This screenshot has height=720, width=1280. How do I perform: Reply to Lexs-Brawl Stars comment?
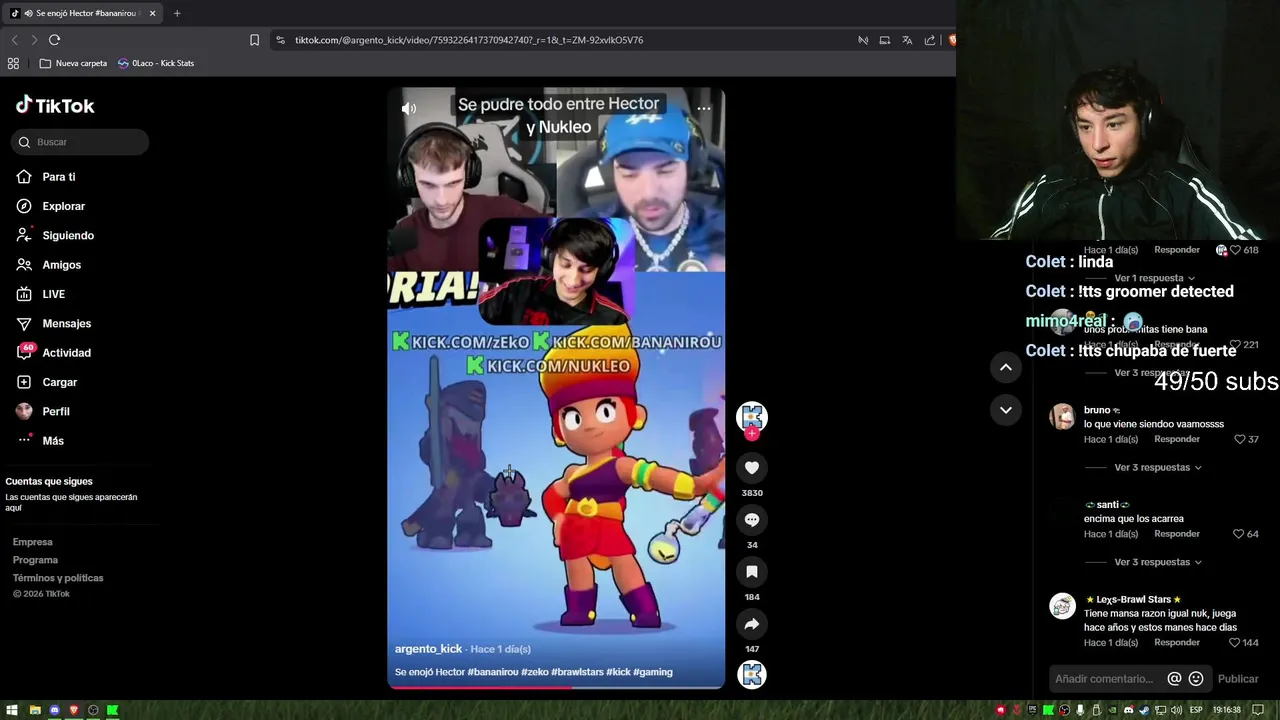[x=1177, y=642]
